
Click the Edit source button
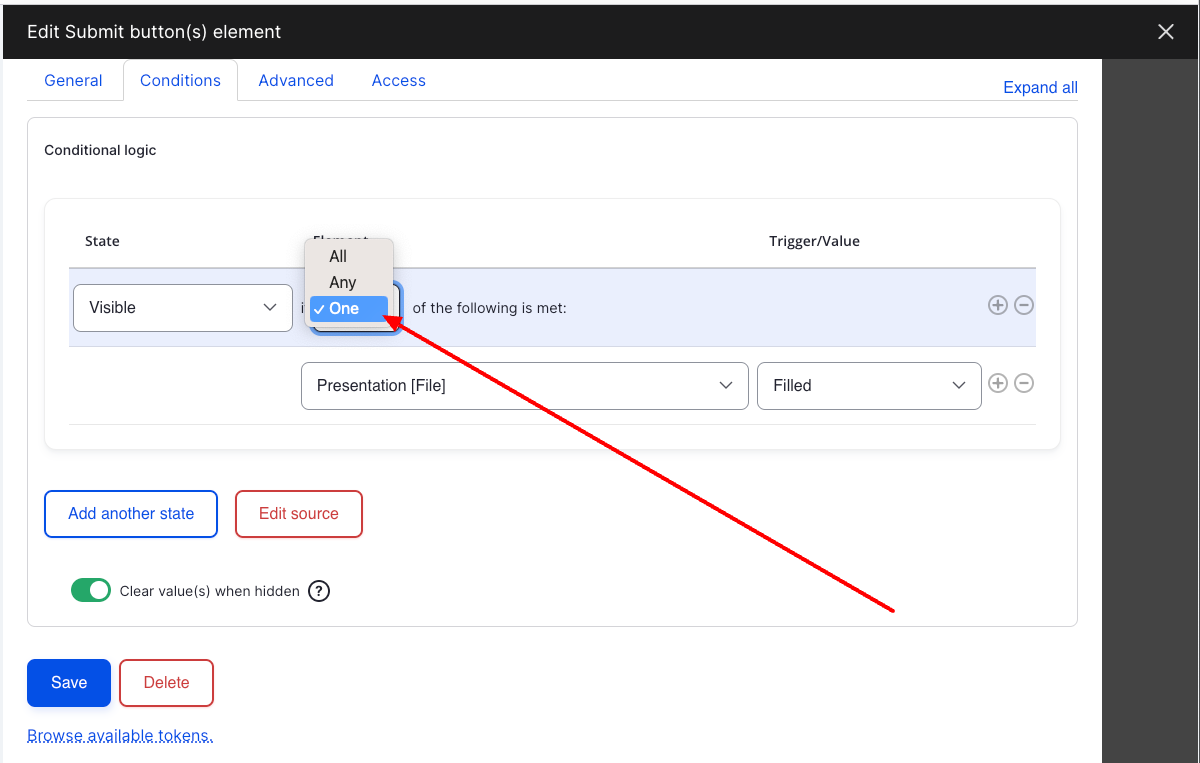click(299, 514)
